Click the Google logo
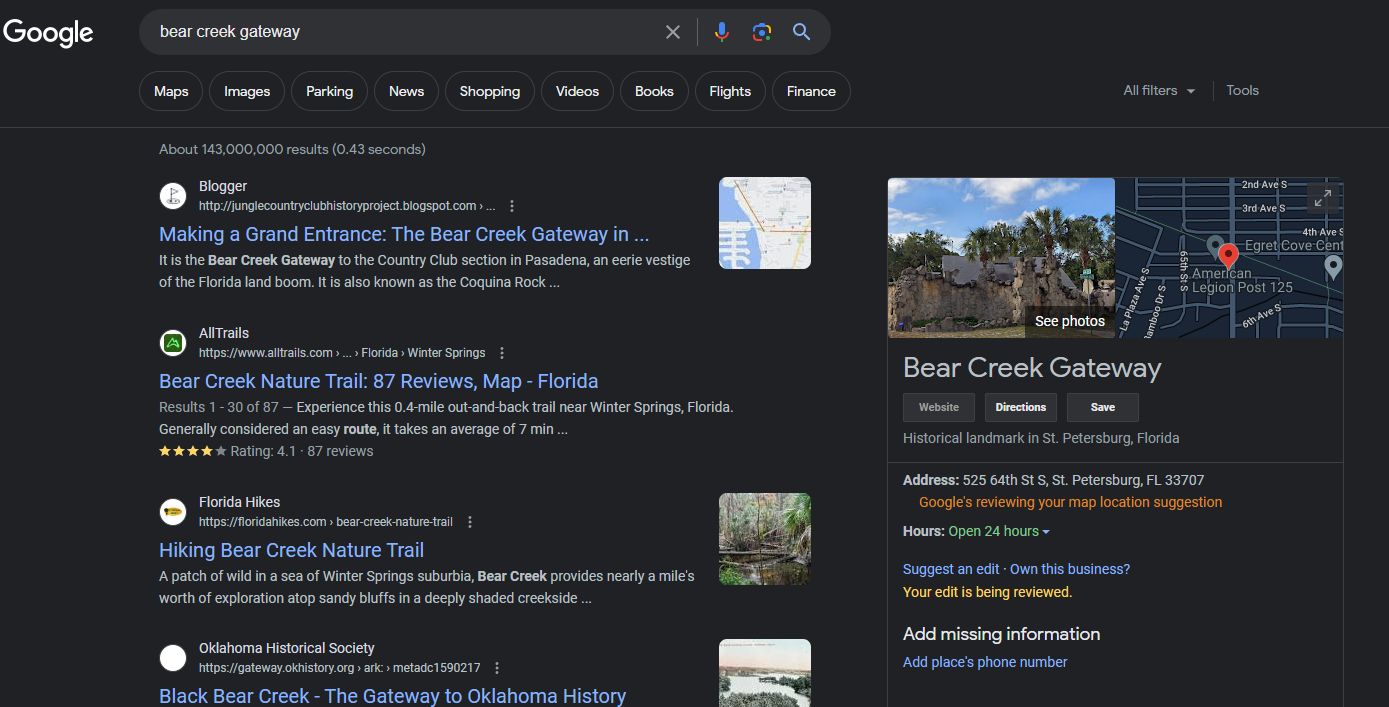This screenshot has height=707, width=1389. click(48, 32)
